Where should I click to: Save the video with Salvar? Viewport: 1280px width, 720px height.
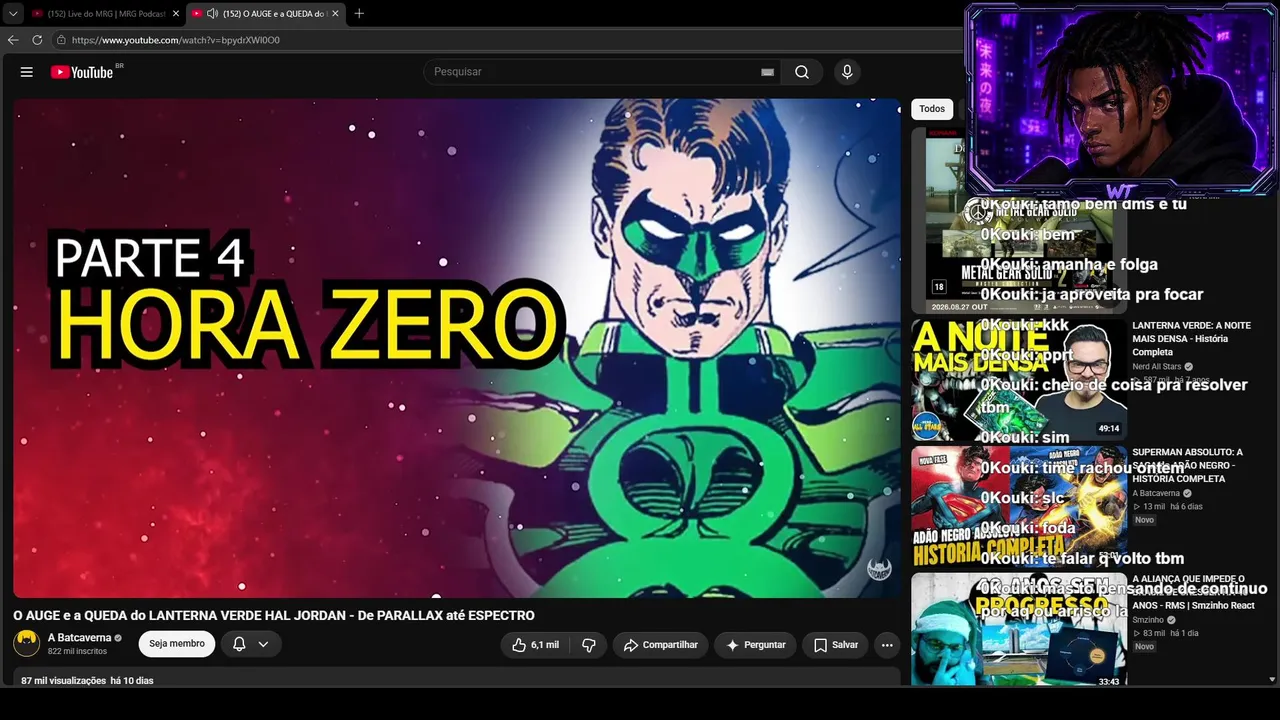pos(836,645)
